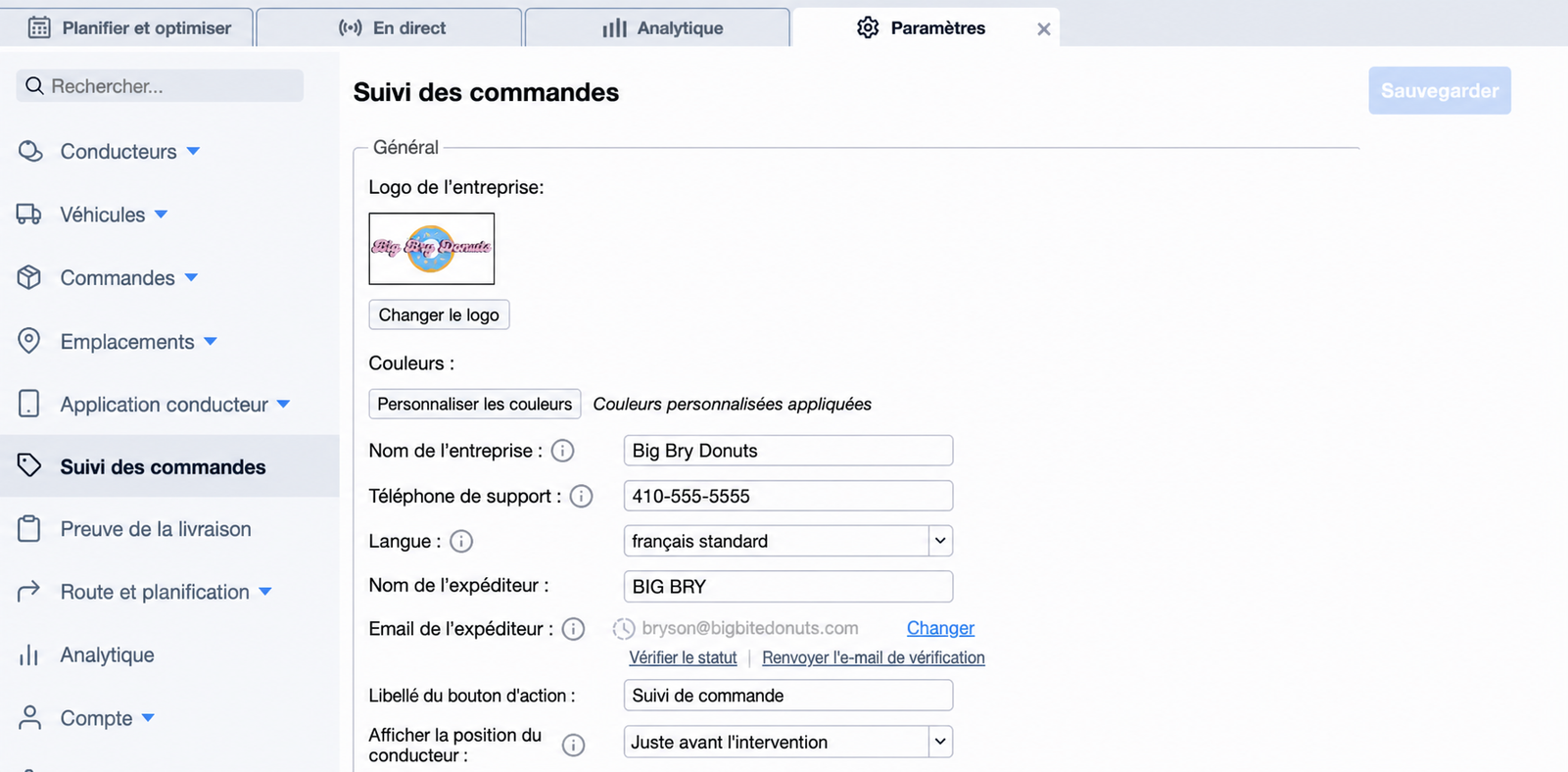
Task: Click the Big Bry Donuts logo thumbnail
Action: [x=432, y=249]
